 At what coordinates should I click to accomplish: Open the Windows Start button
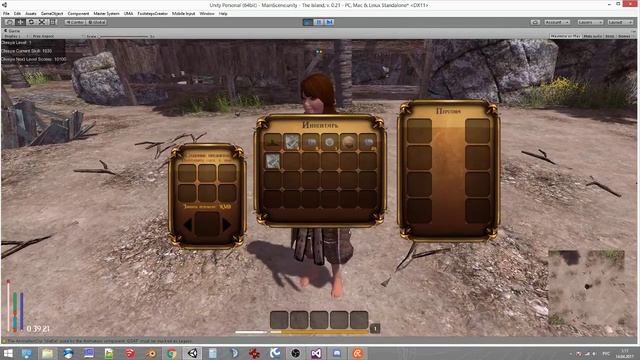tap(8, 353)
